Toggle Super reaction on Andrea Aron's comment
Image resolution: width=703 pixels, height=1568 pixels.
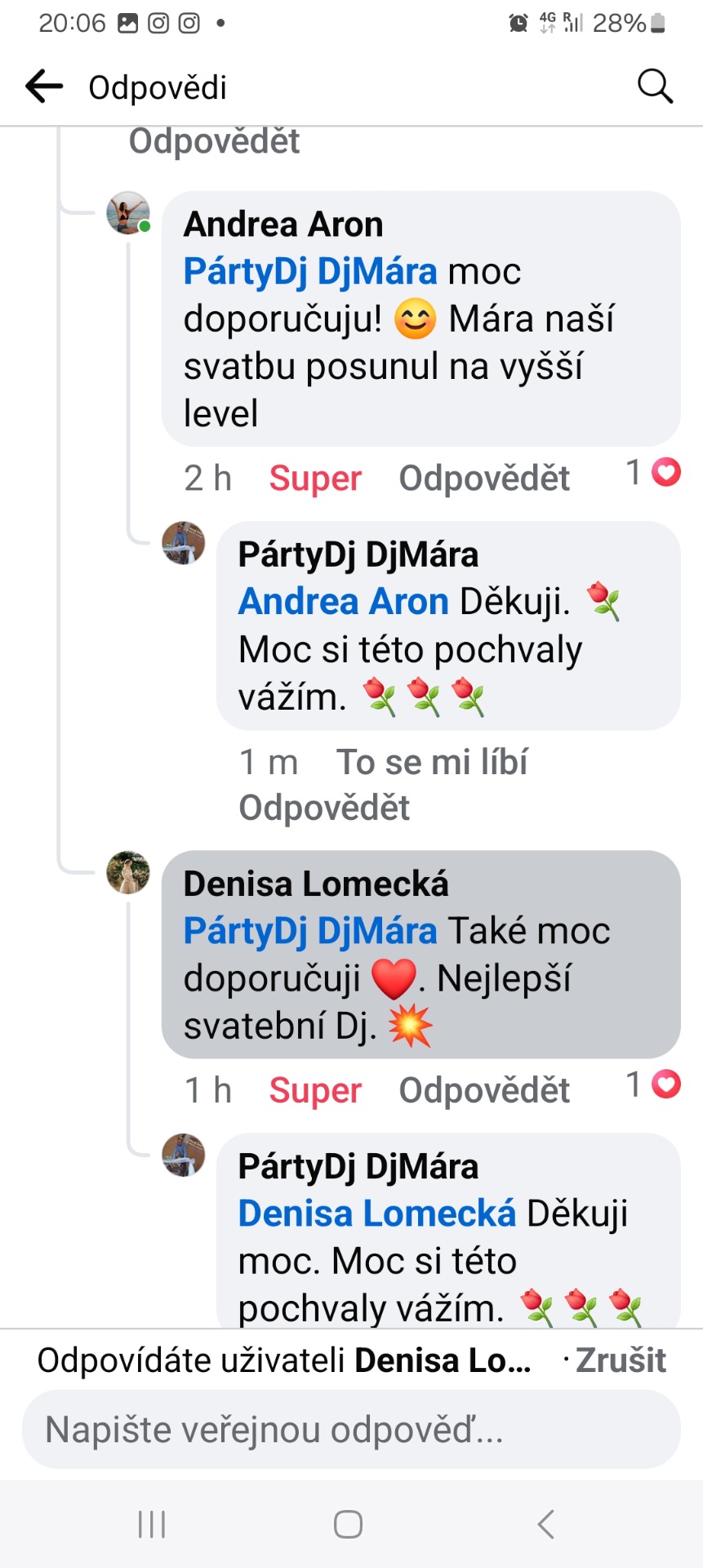tap(315, 479)
